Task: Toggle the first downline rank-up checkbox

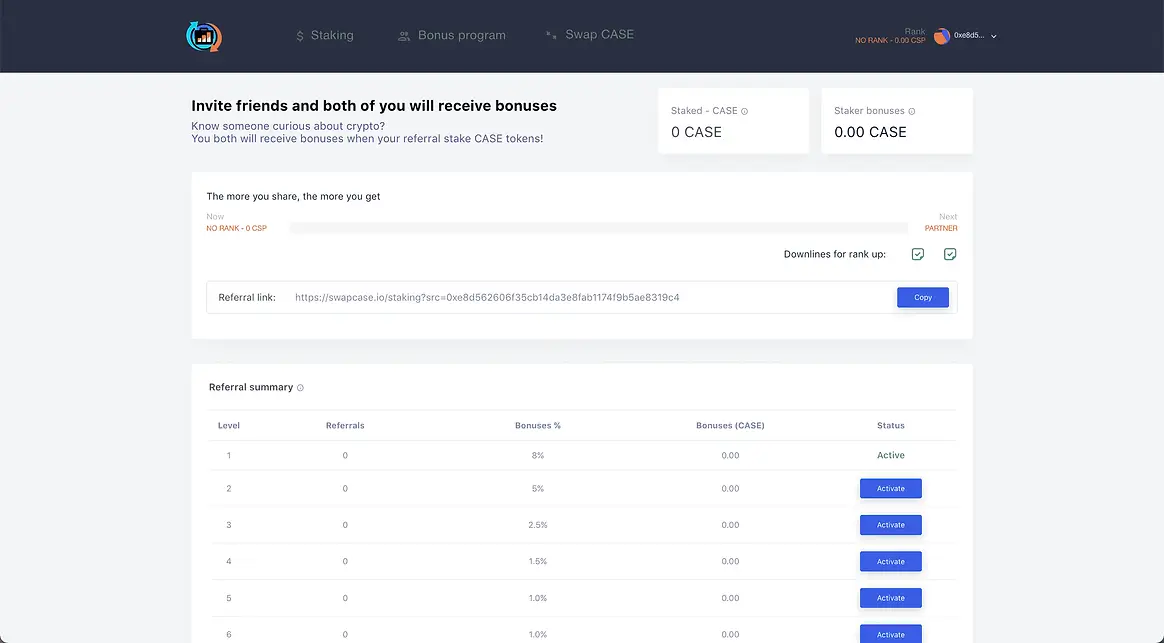Action: coord(918,254)
